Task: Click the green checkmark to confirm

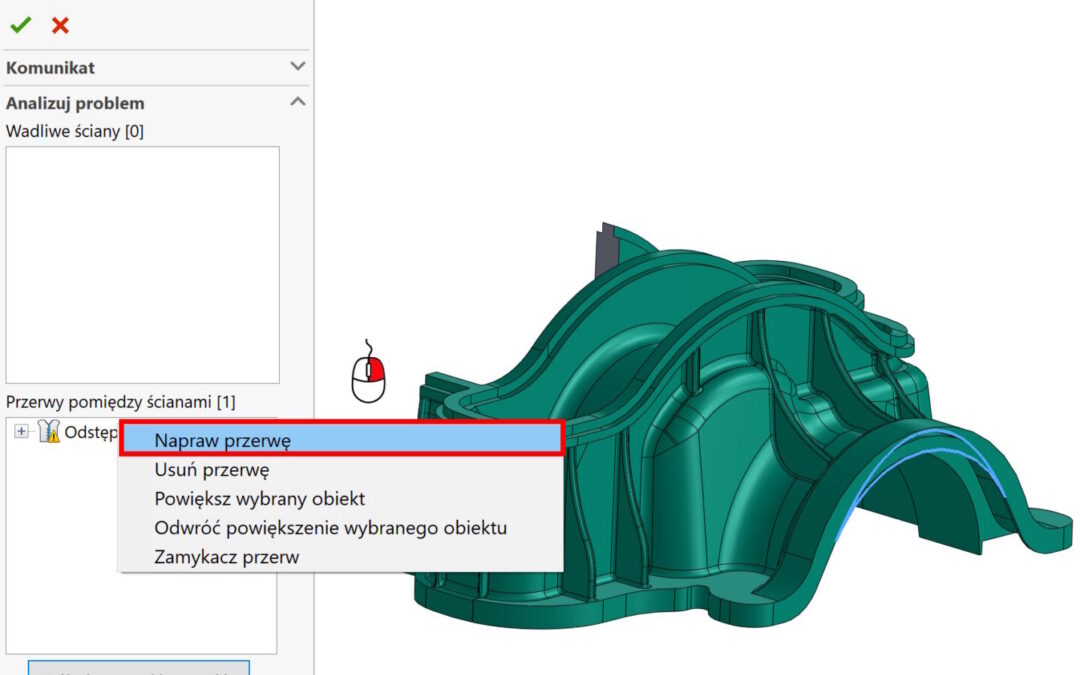Action: point(19,25)
